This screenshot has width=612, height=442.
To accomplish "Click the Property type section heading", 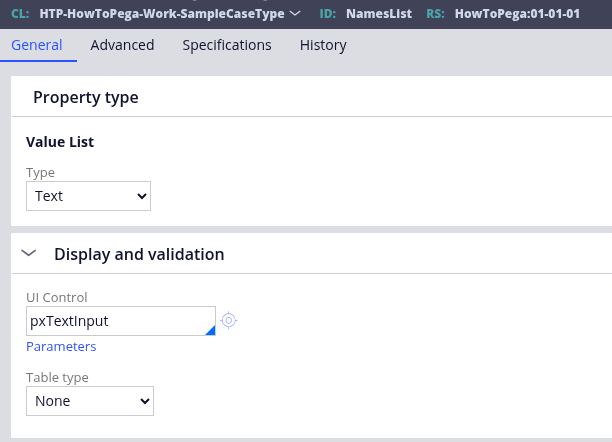I will click(x=85, y=97).
